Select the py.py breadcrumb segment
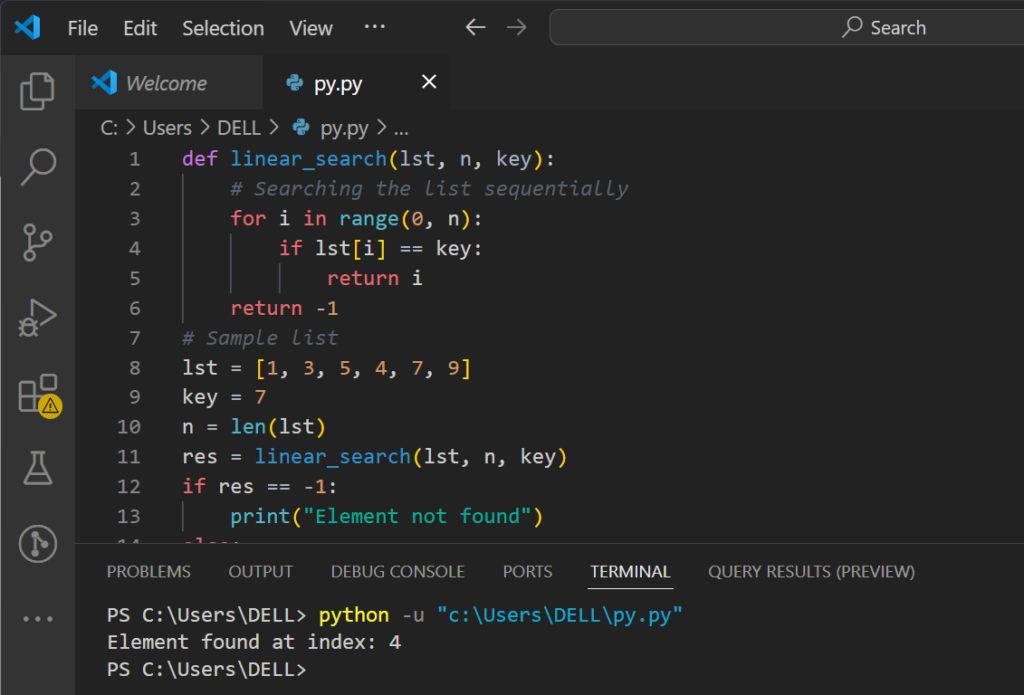 coord(344,129)
